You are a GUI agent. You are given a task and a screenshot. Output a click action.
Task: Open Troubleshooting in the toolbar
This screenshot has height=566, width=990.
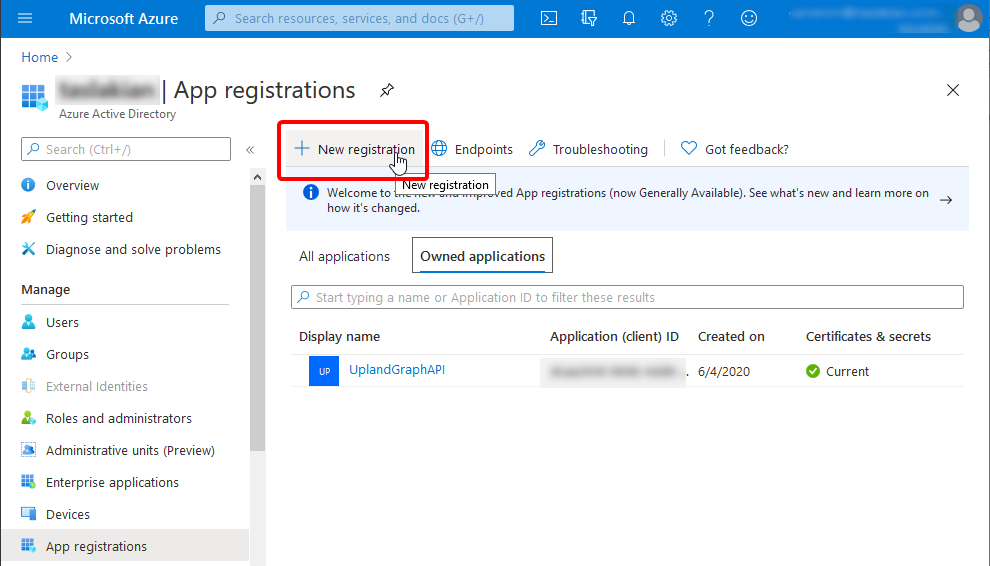click(588, 150)
